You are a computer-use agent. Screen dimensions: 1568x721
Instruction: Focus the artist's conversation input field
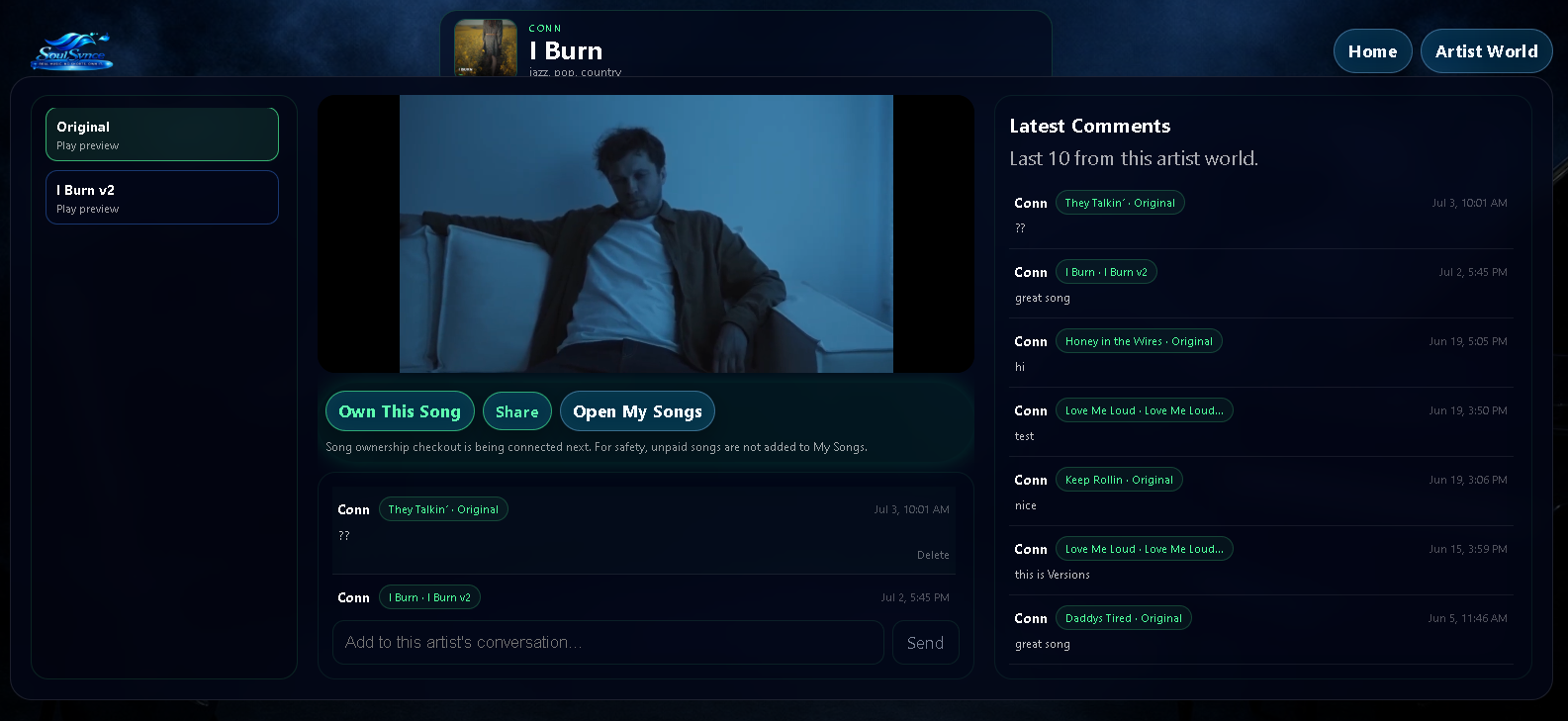(x=608, y=643)
